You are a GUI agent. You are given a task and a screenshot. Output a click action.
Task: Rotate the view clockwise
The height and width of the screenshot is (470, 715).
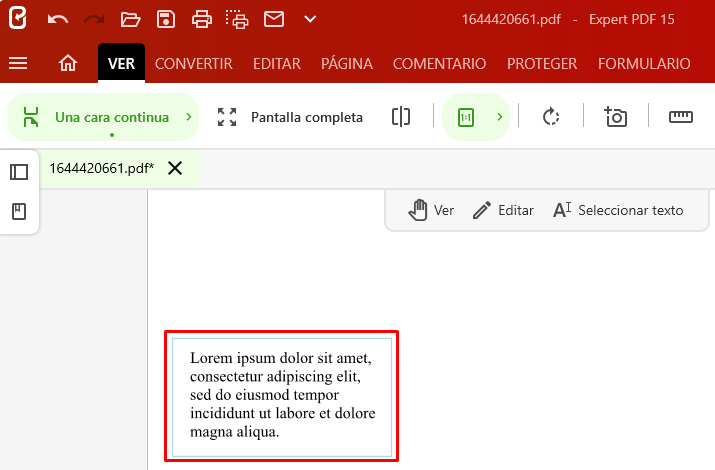pyautogui.click(x=551, y=117)
